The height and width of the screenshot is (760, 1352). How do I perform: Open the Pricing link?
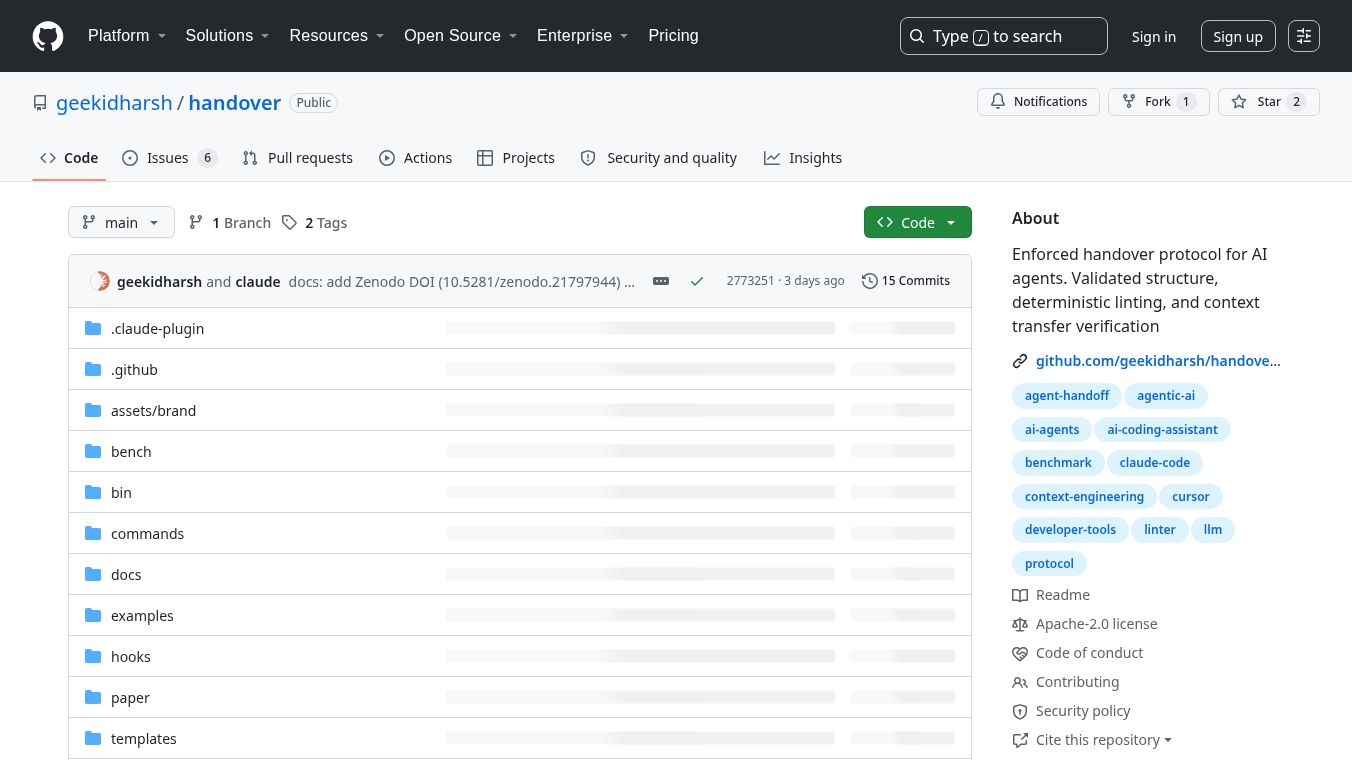point(673,35)
